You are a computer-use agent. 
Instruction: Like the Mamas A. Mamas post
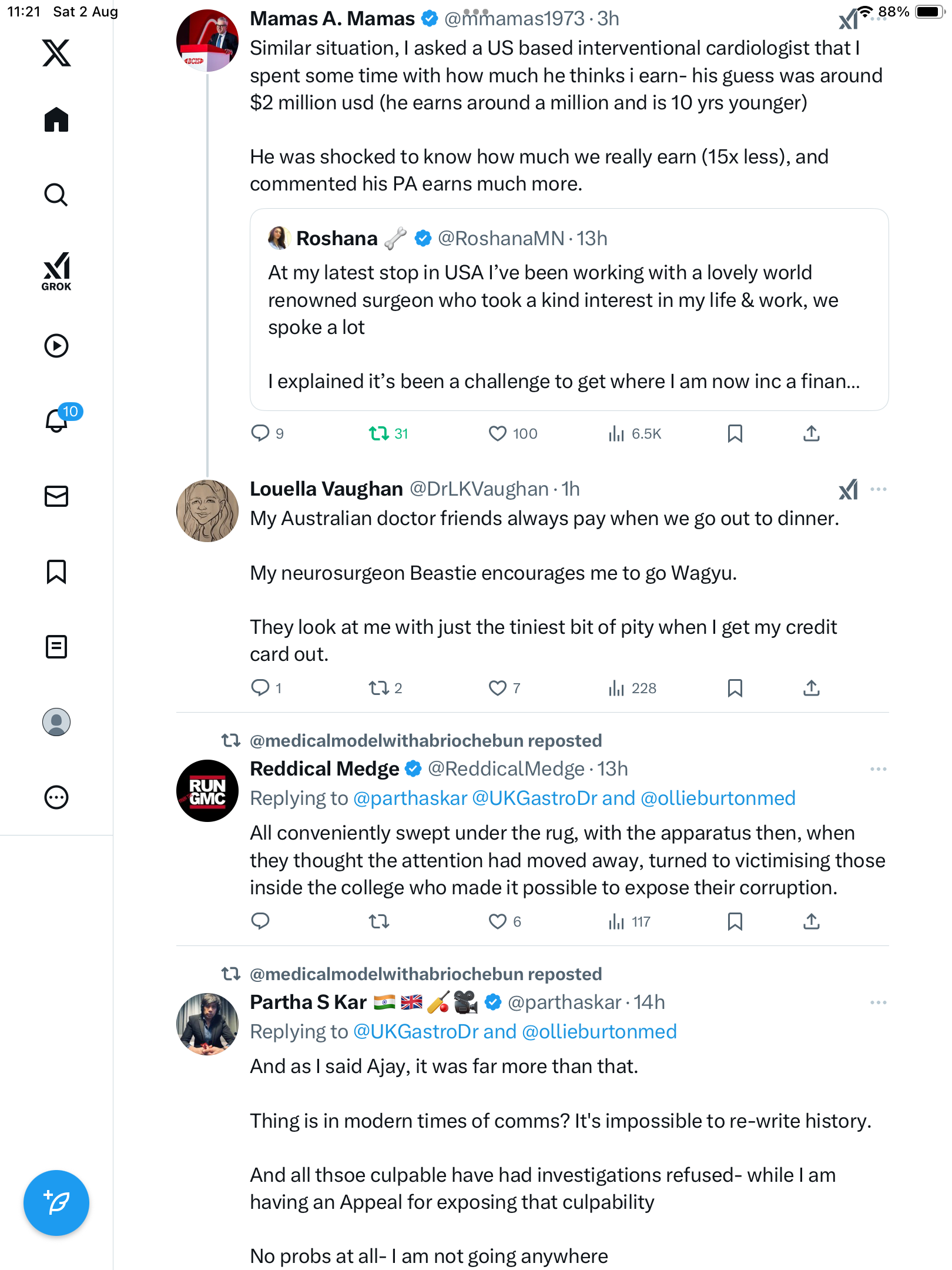point(498,434)
